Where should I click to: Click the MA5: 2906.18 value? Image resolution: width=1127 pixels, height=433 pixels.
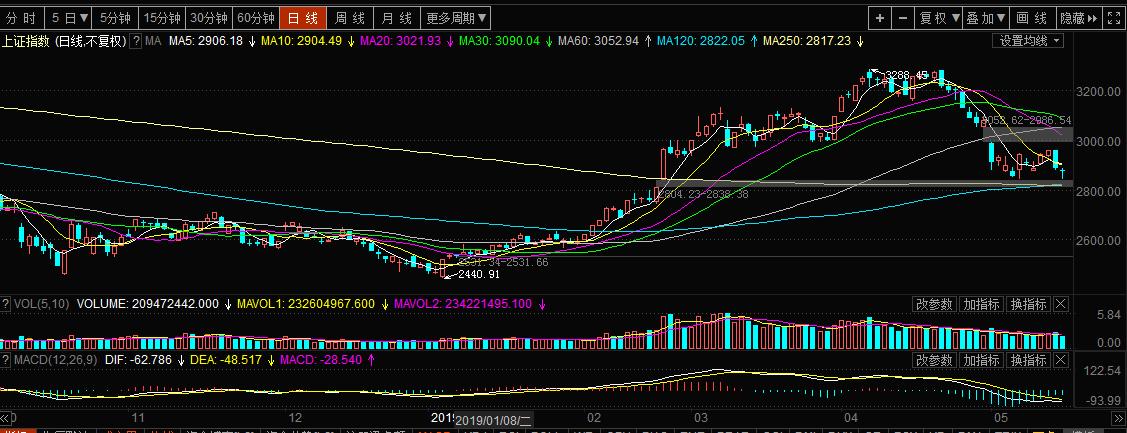coord(206,42)
